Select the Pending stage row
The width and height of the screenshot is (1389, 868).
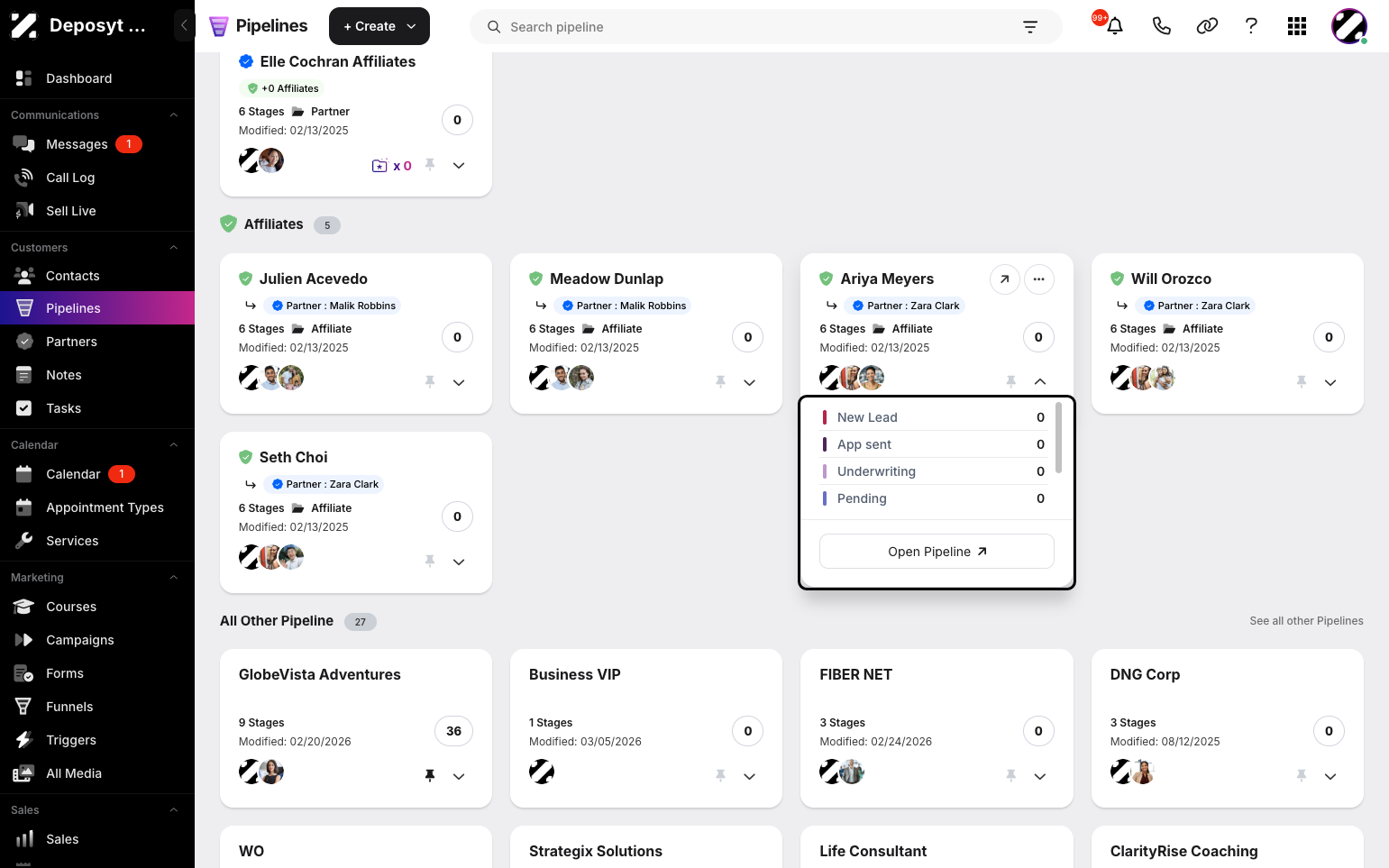pyautogui.click(x=933, y=498)
